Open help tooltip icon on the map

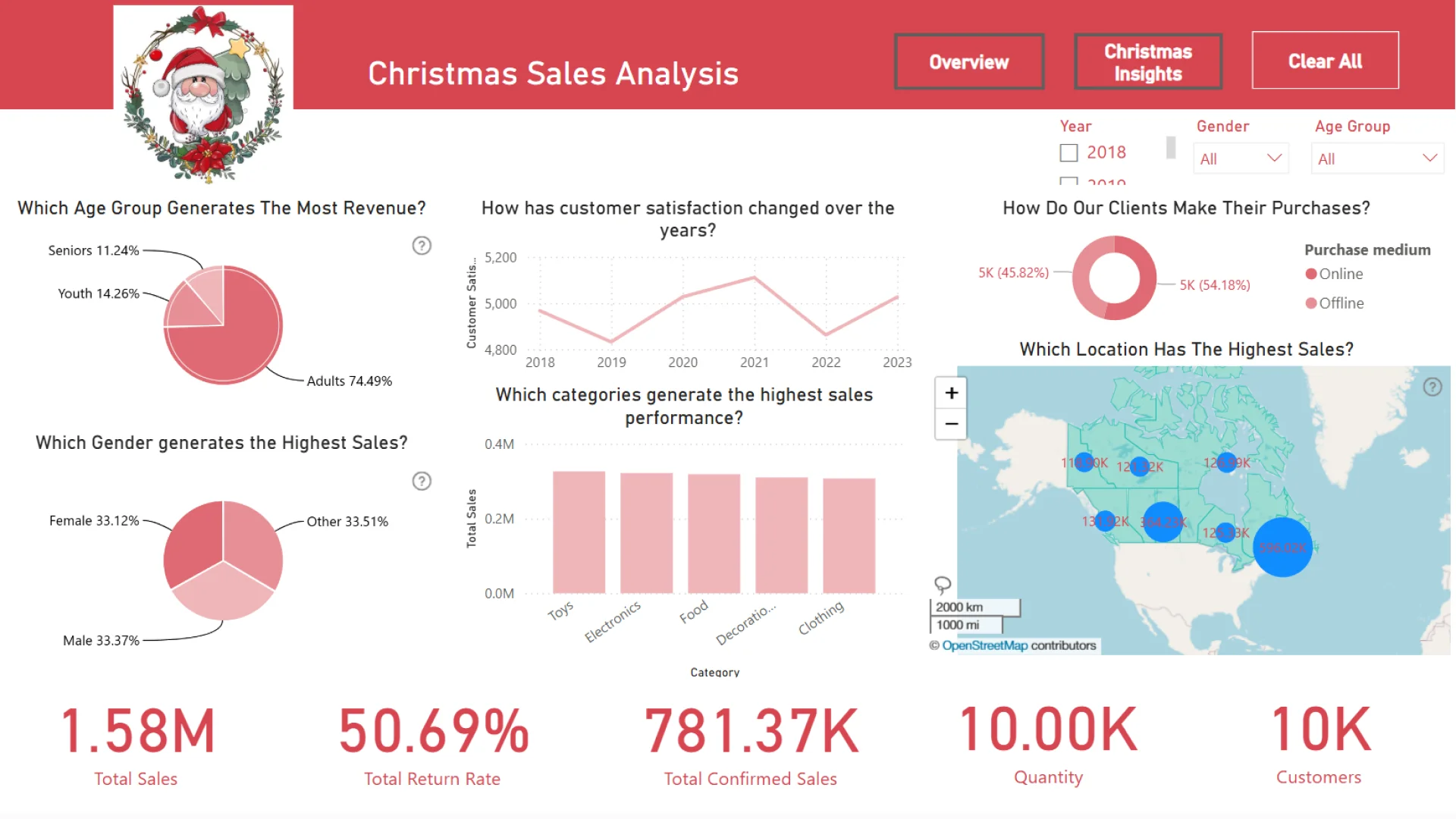click(1432, 387)
